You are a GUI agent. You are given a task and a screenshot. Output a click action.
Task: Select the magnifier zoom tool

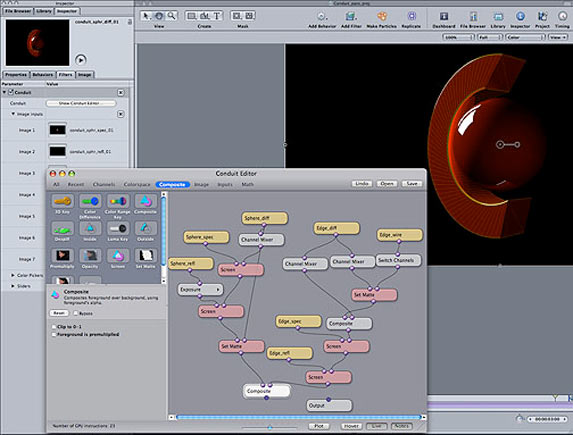171,16
